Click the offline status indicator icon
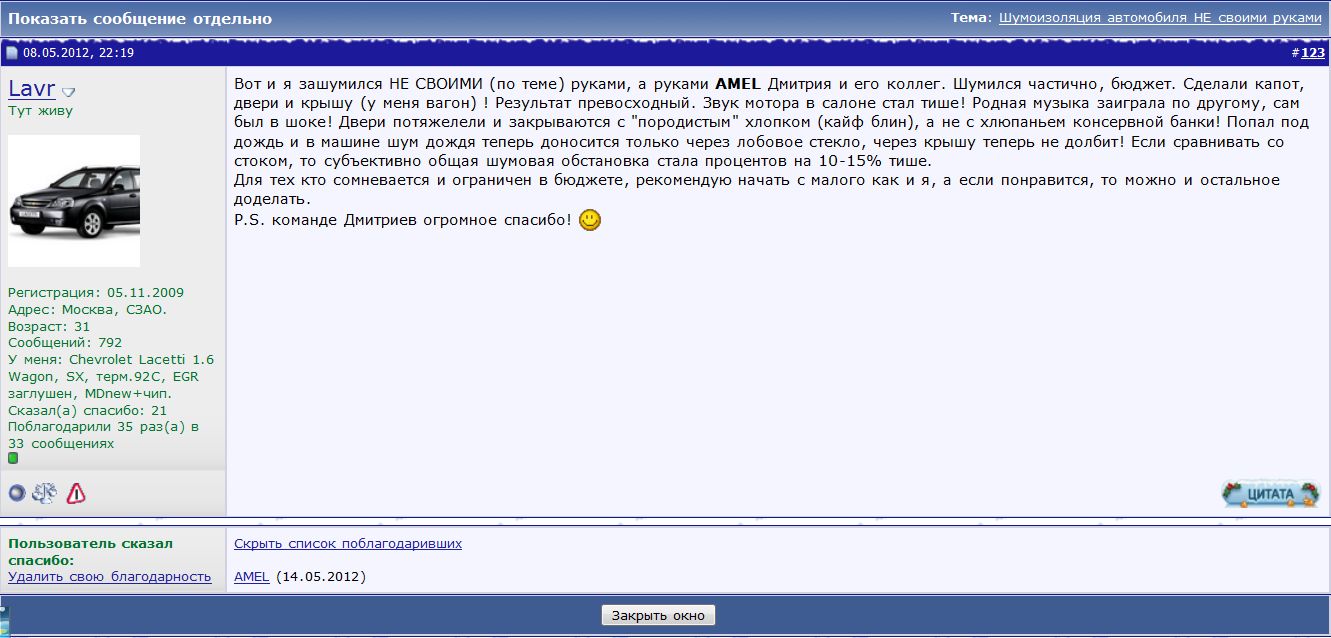The image size is (1331, 638). point(16,493)
